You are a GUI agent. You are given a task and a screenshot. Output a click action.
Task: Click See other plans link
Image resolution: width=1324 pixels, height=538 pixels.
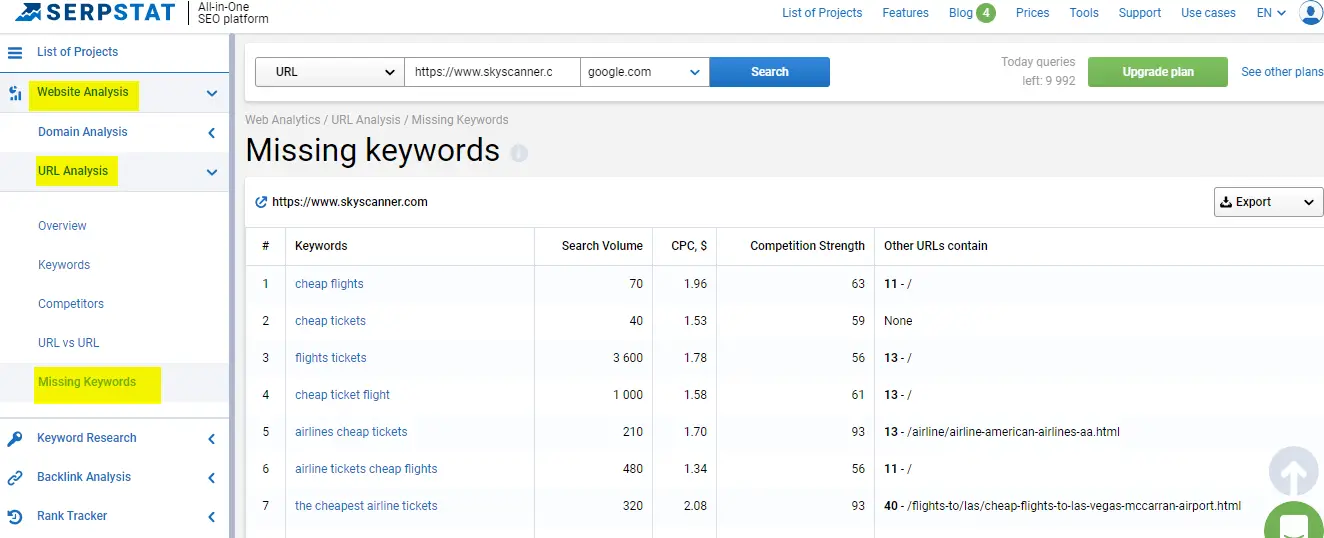point(1282,72)
